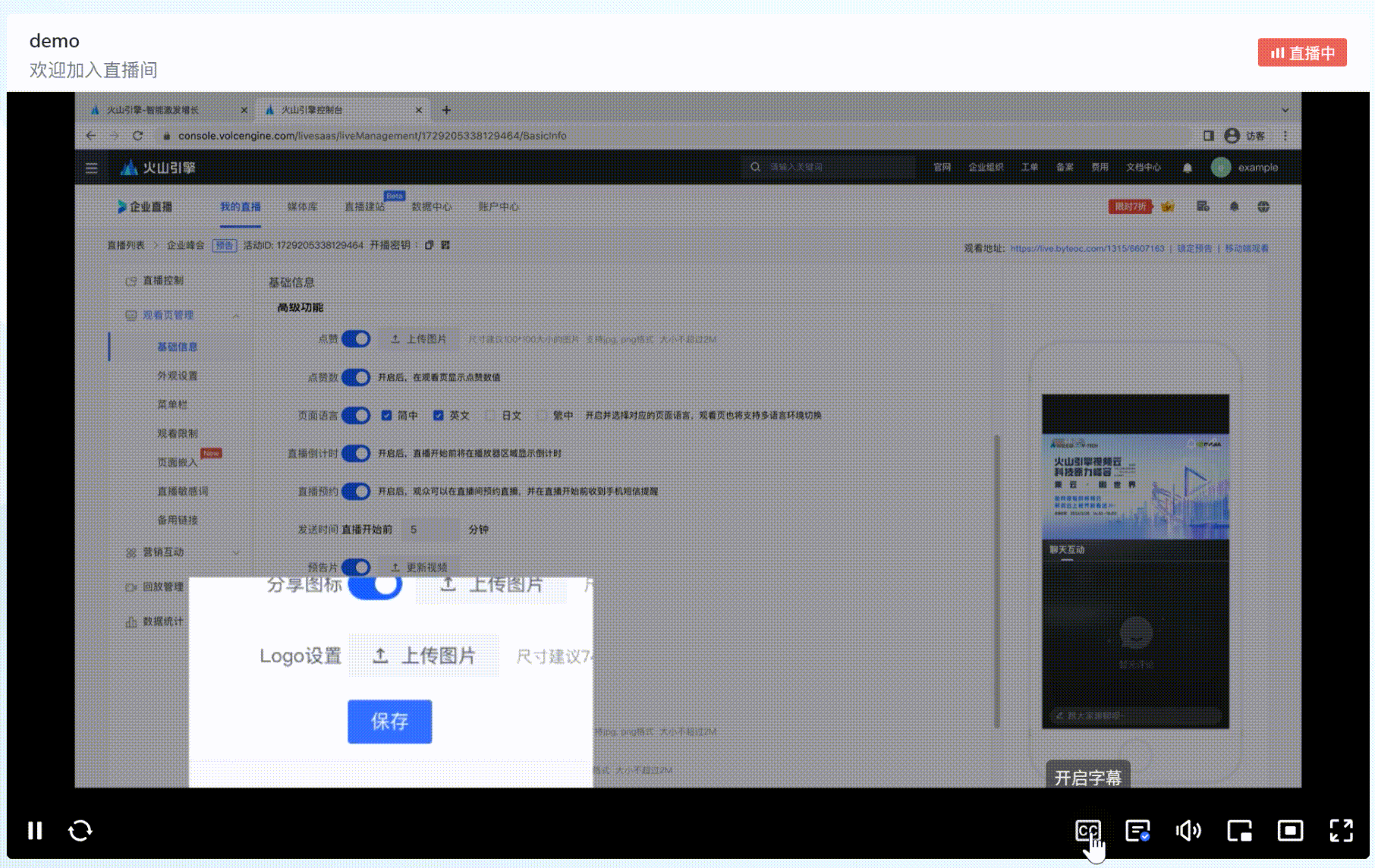Turn on CC subtitles
Image resolution: width=1375 pixels, height=868 pixels.
click(x=1087, y=831)
